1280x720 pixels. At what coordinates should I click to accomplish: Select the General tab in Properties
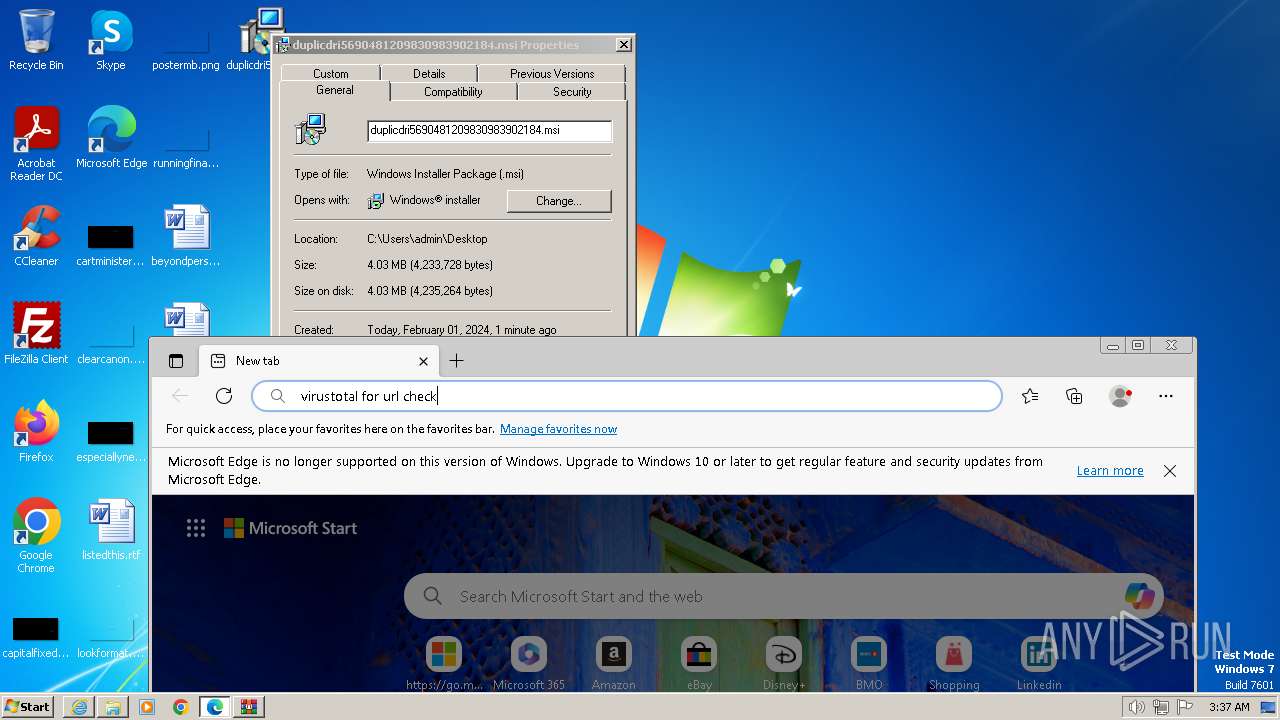coord(334,90)
